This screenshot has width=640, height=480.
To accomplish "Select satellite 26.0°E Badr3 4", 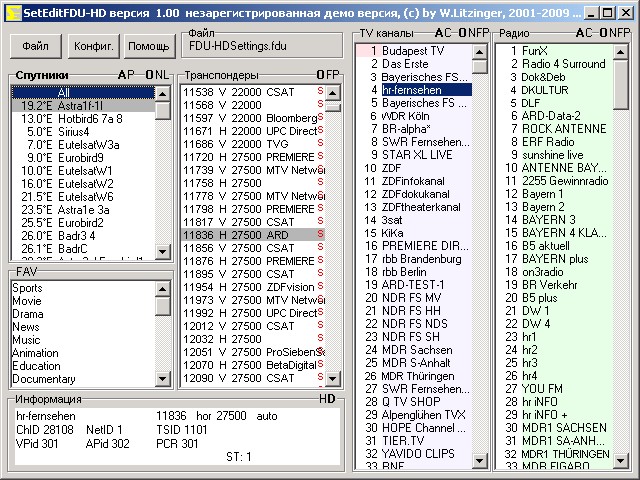I will point(83,236).
